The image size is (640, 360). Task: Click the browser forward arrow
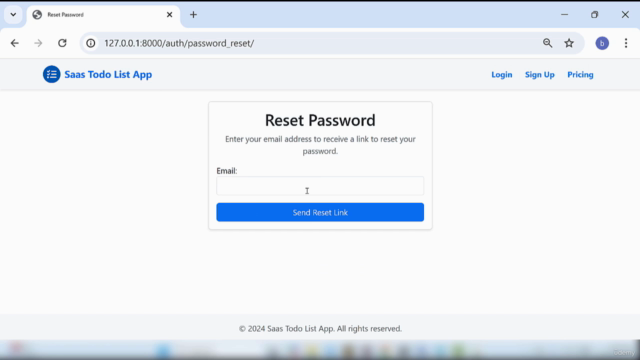click(38, 43)
